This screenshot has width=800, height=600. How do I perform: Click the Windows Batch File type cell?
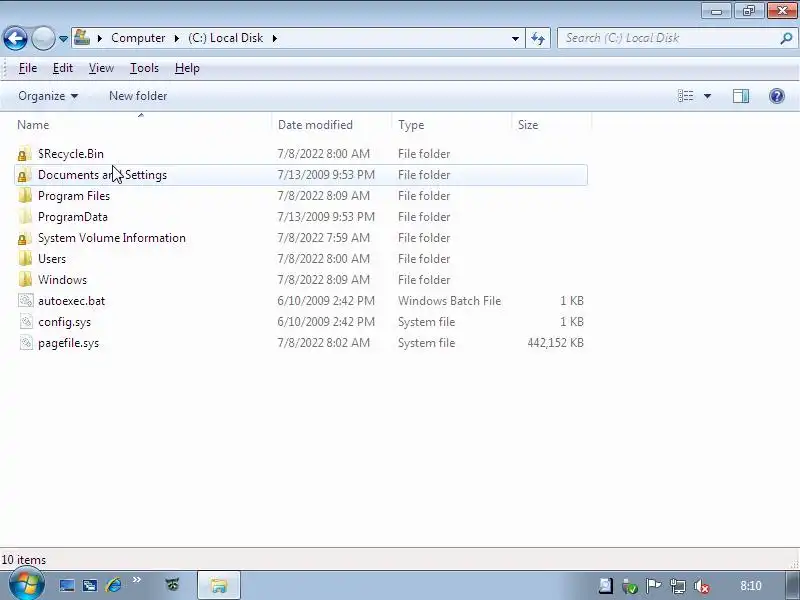pyautogui.click(x=449, y=301)
